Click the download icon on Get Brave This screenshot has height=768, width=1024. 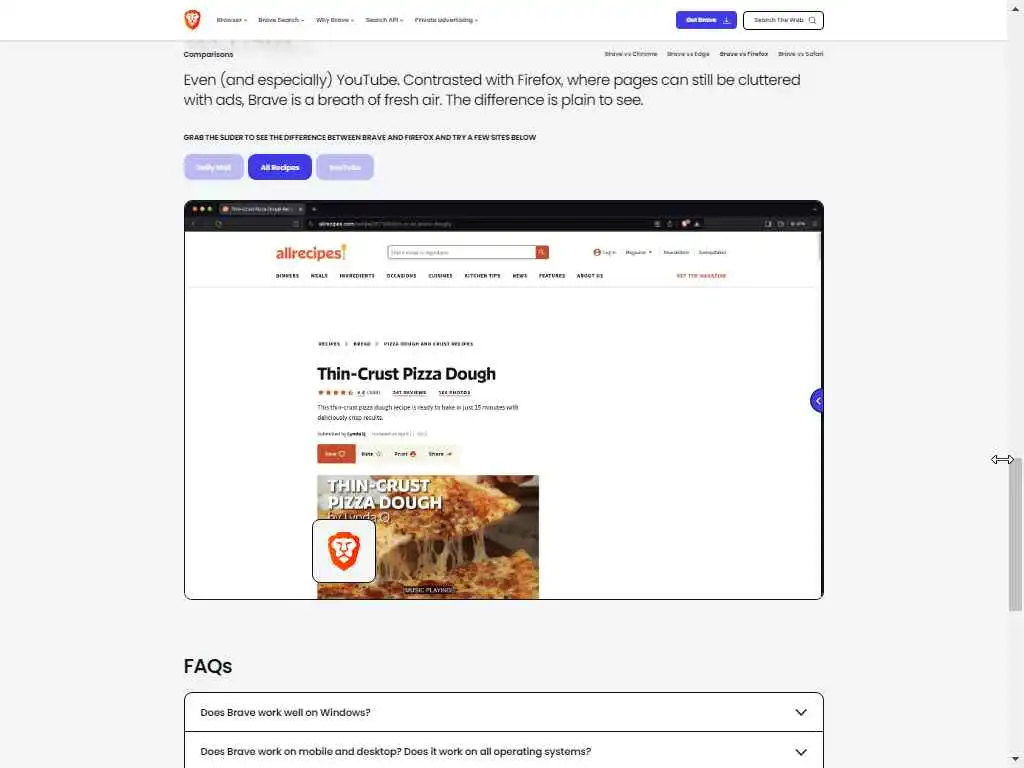[x=726, y=20]
